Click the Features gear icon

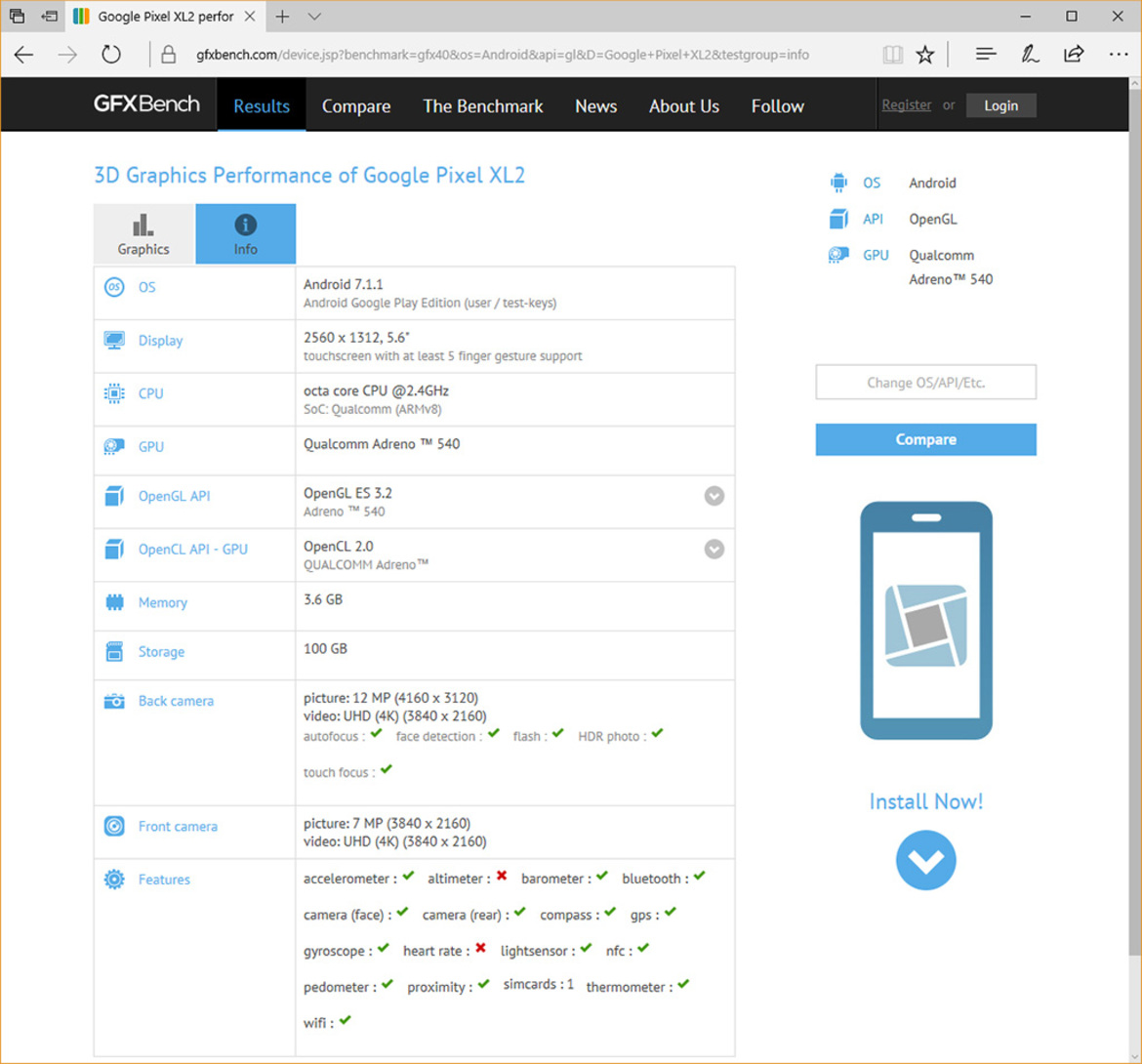click(x=114, y=879)
